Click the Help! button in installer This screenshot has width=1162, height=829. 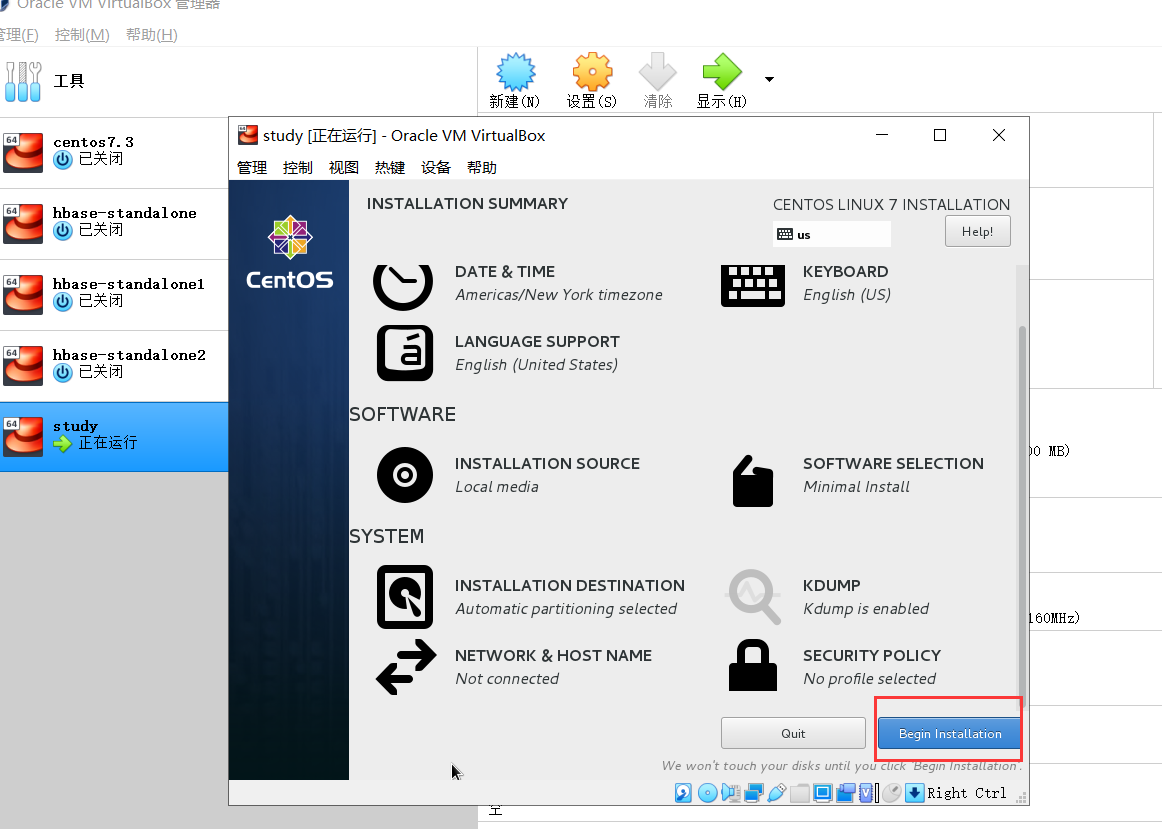point(977,232)
